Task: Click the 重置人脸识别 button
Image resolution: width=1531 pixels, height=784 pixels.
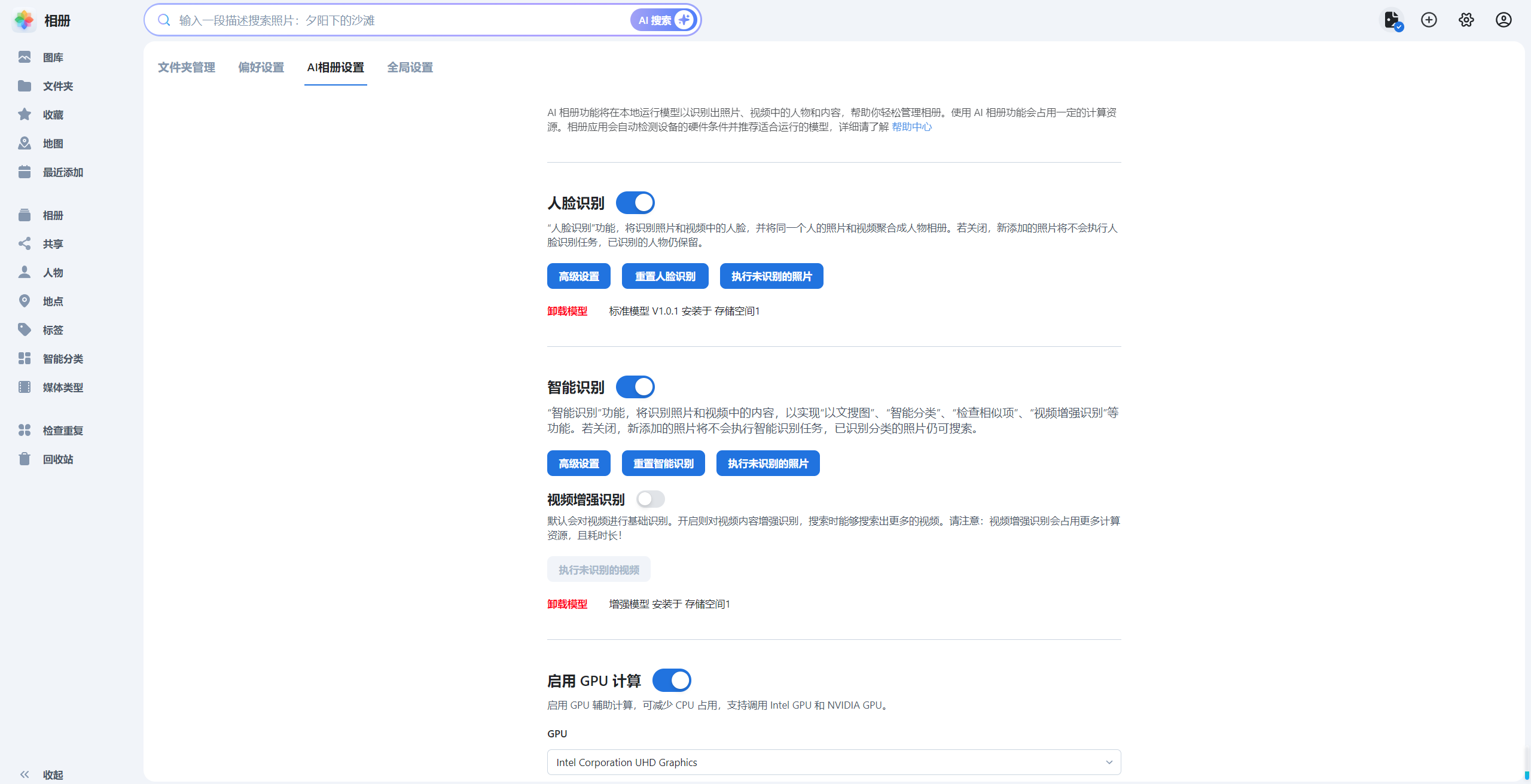Action: tap(665, 276)
